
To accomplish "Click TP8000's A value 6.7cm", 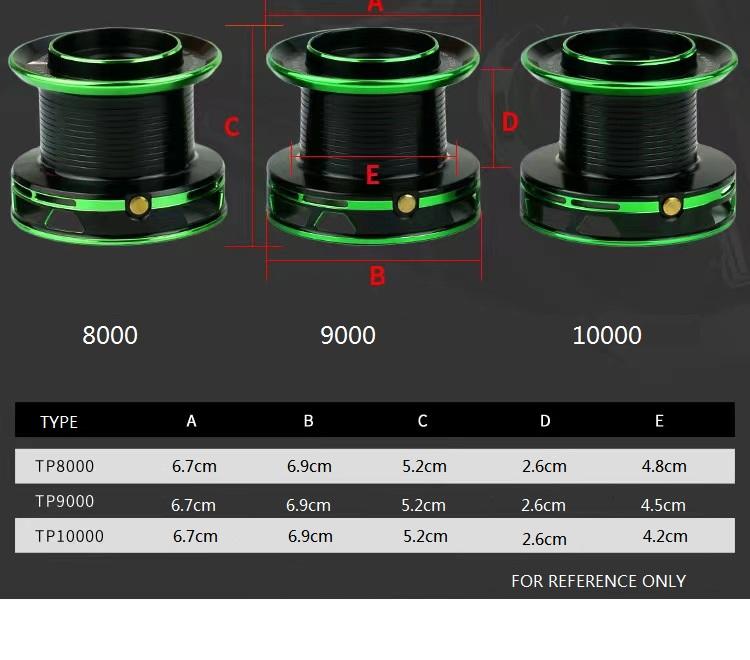I will pos(194,466).
